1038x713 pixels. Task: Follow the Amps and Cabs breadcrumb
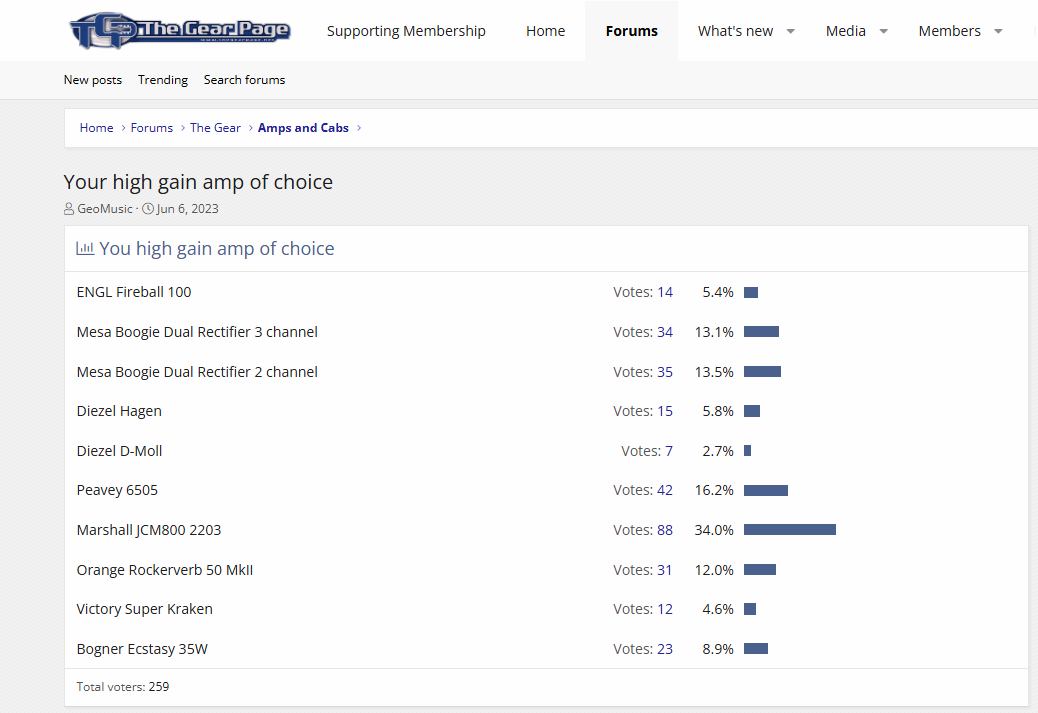click(x=303, y=128)
